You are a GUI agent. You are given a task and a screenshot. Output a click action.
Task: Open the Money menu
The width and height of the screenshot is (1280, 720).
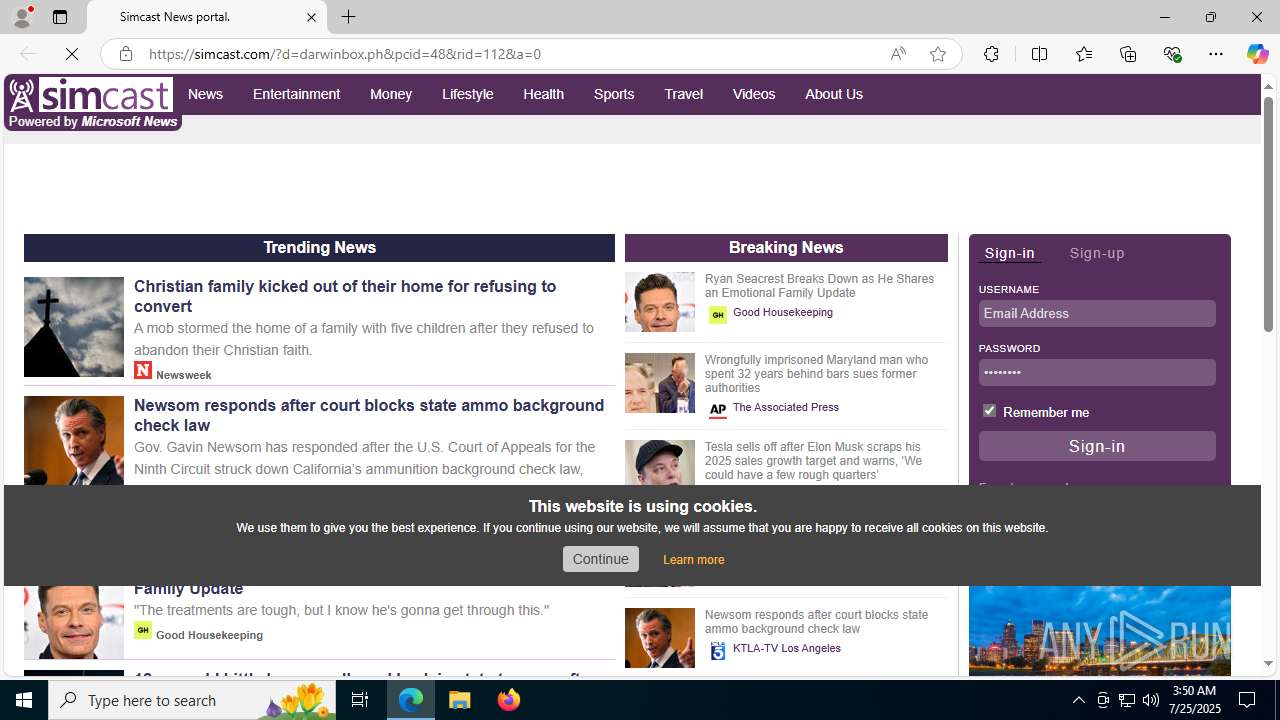(x=390, y=94)
